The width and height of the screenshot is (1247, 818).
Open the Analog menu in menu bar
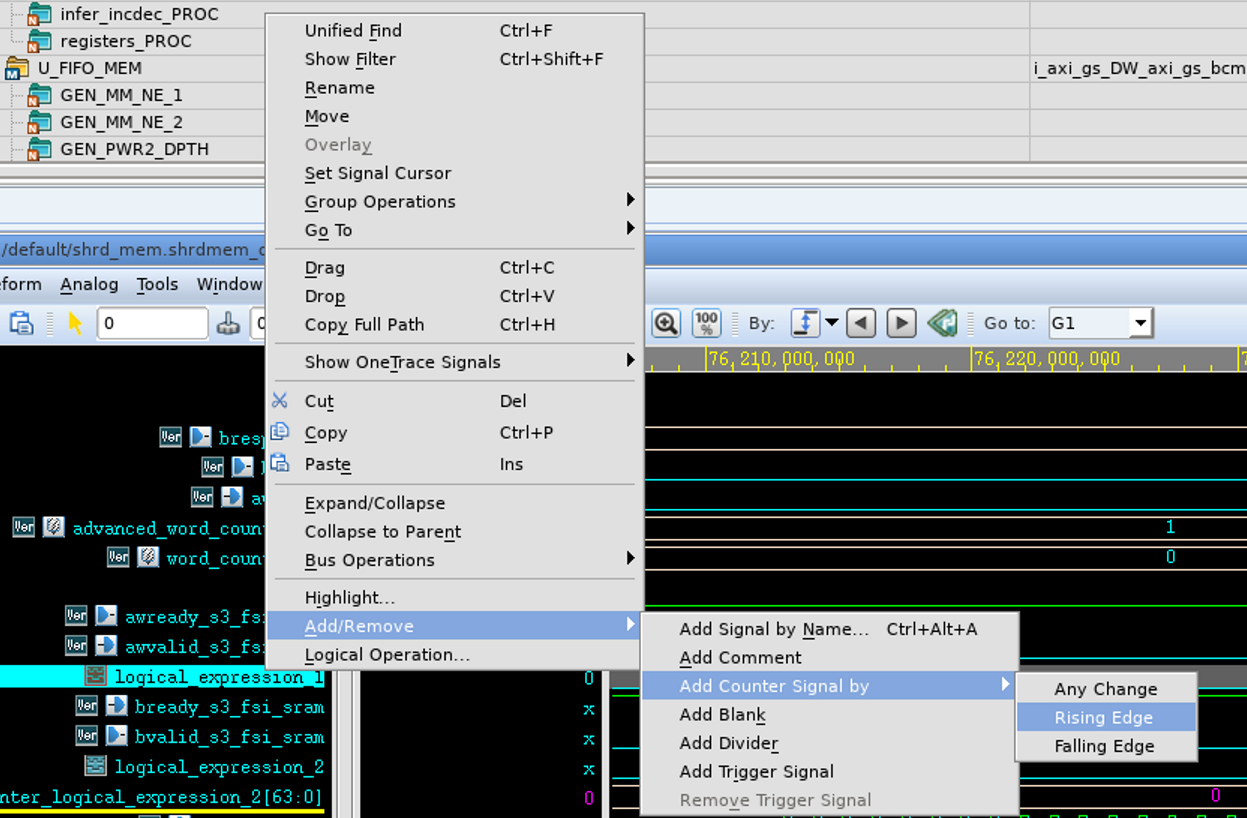point(89,284)
